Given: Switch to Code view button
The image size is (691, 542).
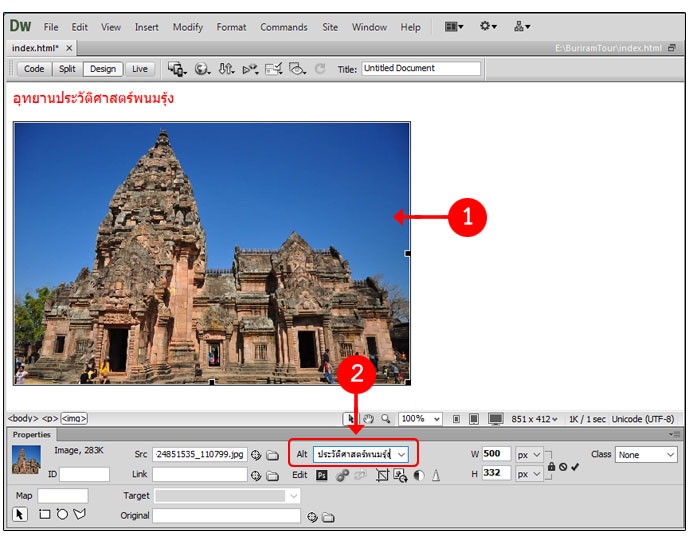Looking at the screenshot, I should tap(34, 69).
